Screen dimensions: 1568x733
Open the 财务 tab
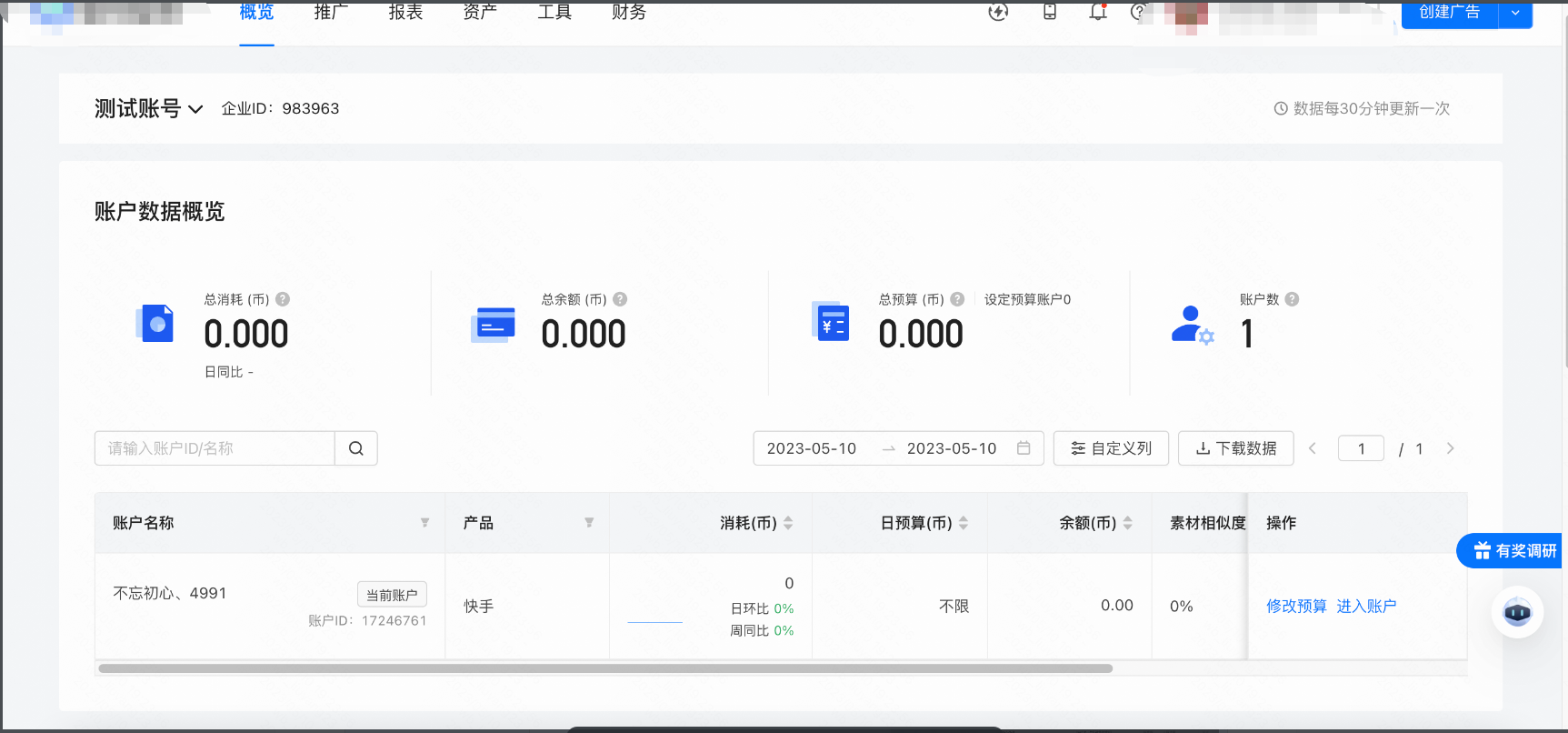[629, 12]
